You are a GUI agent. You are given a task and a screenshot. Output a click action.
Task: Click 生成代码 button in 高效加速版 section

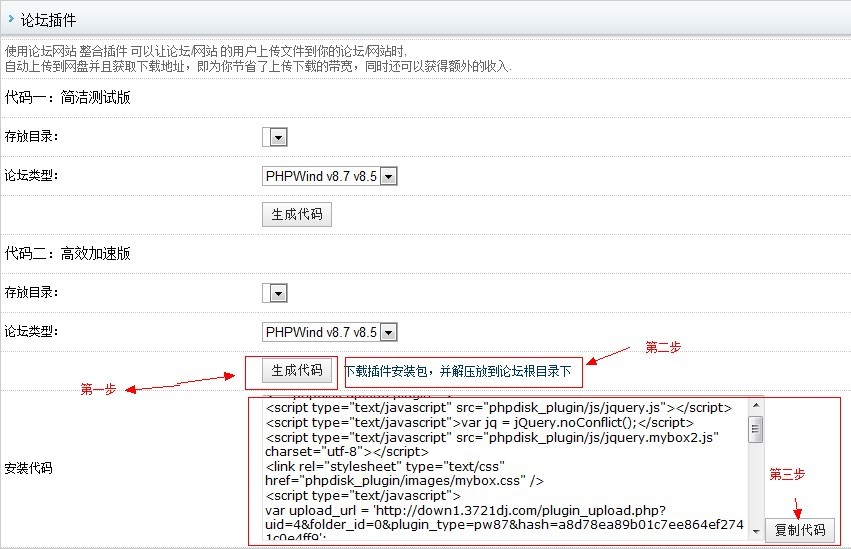coord(297,371)
